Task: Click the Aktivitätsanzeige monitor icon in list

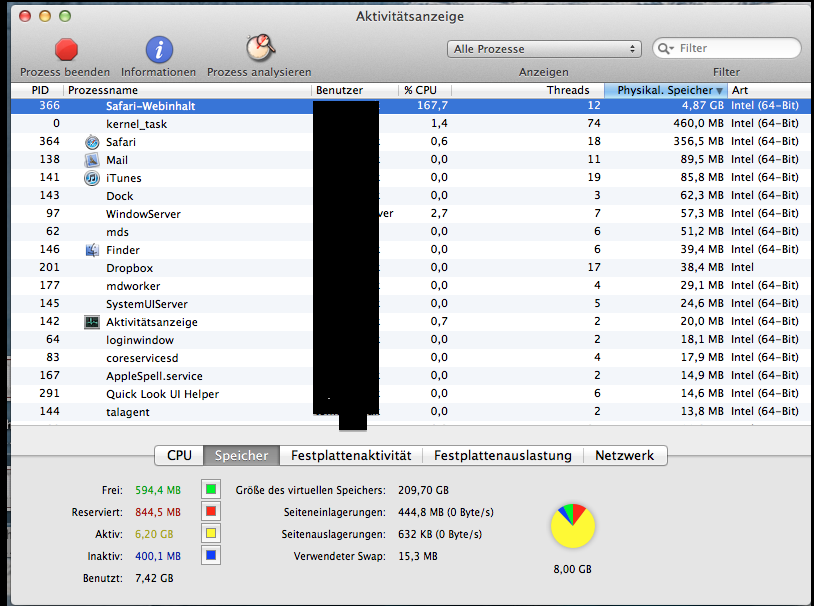Action: pyautogui.click(x=92, y=322)
